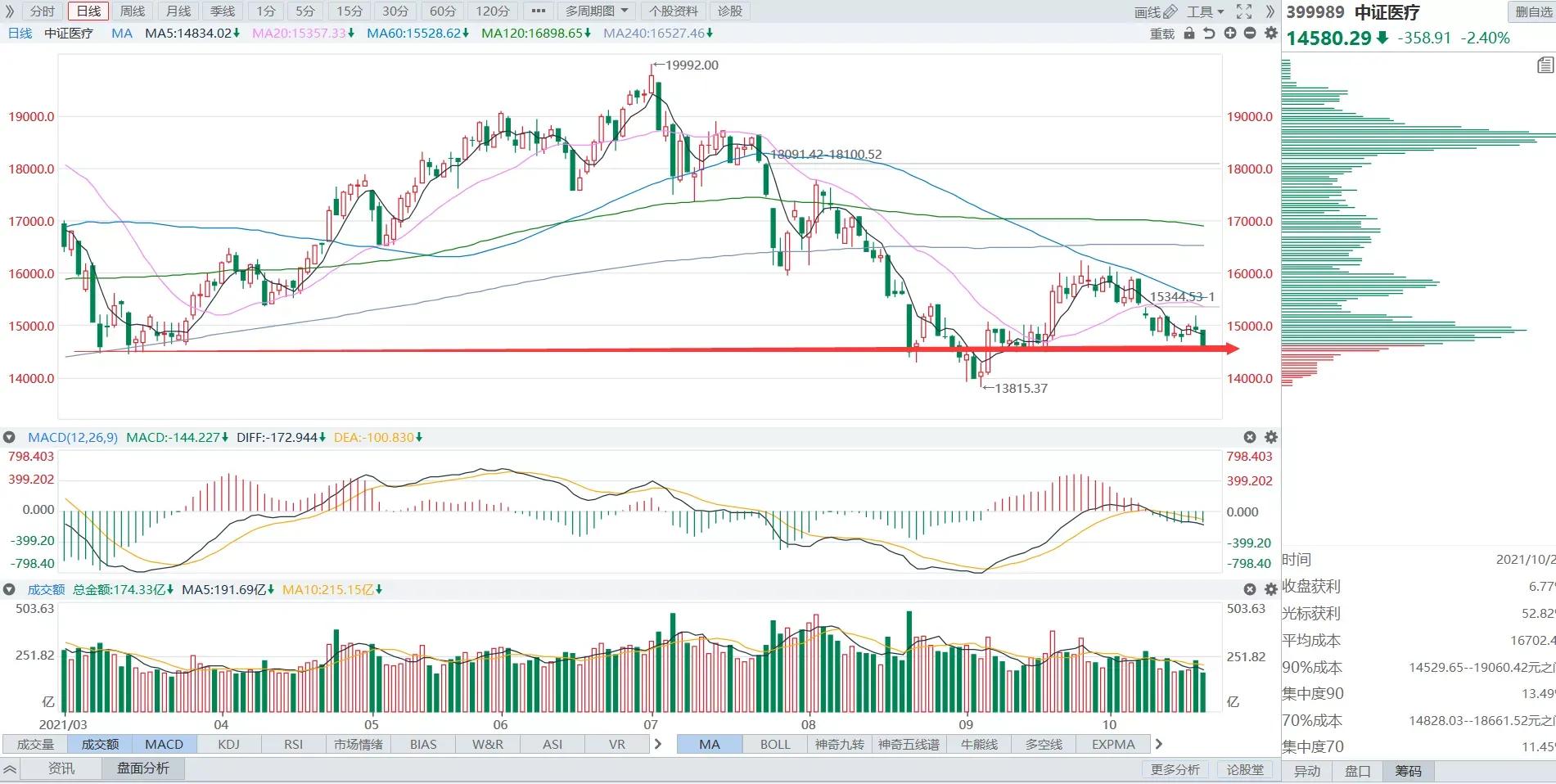Image resolution: width=1556 pixels, height=784 pixels.
Task: Show more main-chart indicators after EXPMA
Action: pos(1158,744)
